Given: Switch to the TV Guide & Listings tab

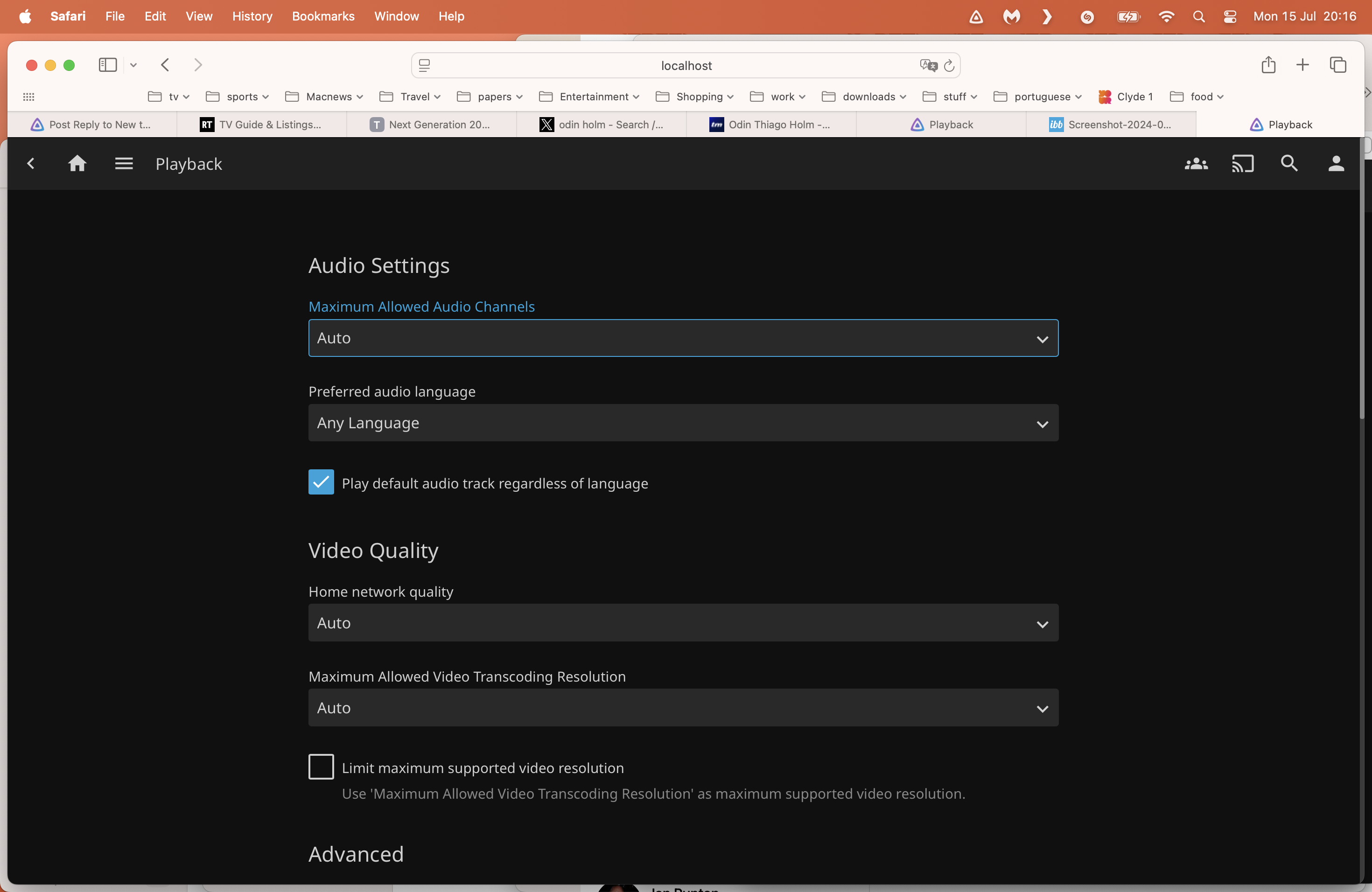Looking at the screenshot, I should pos(261,125).
